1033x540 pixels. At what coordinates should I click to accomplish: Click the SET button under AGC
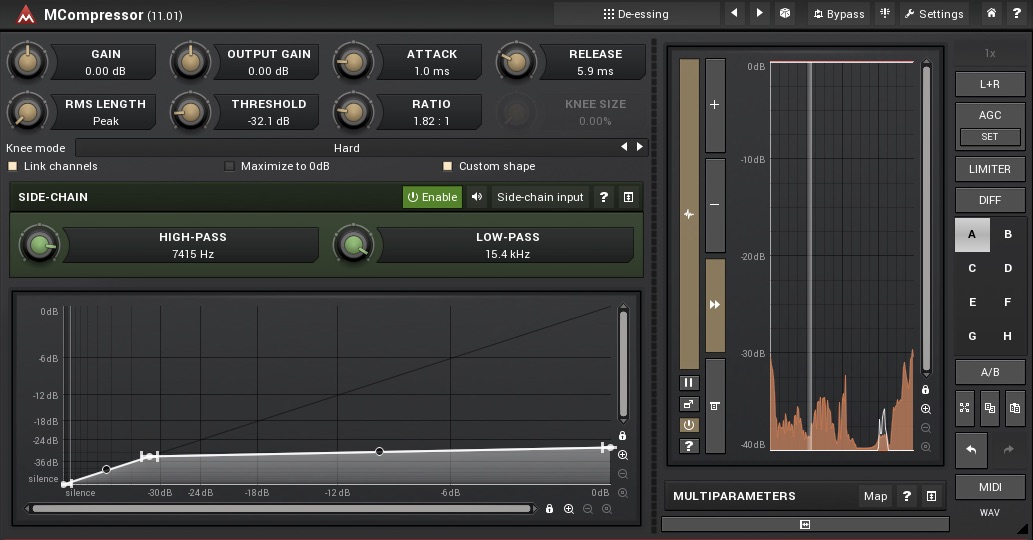(990, 136)
